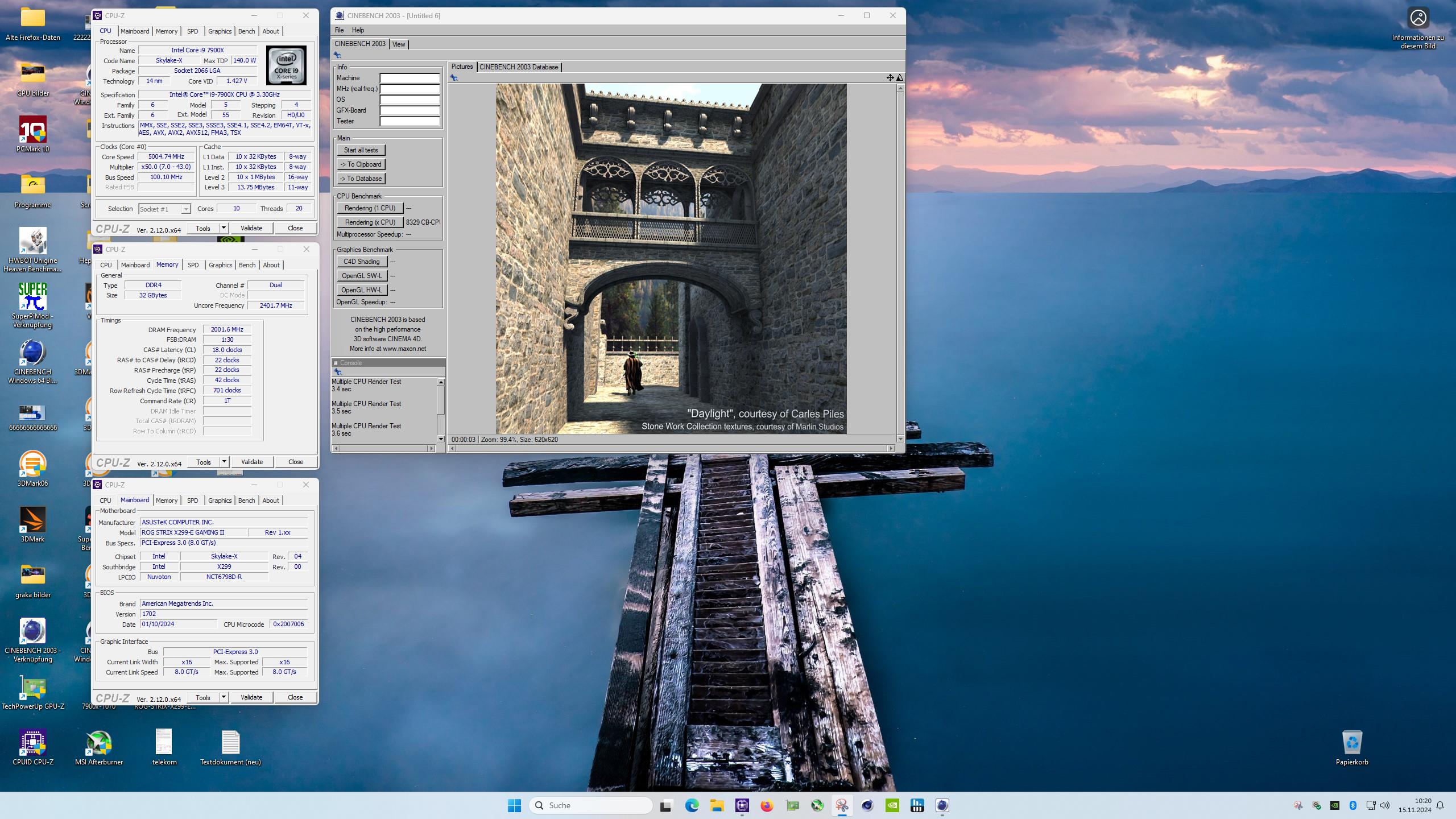Click the Console scrollbar up arrow
The width and height of the screenshot is (1456, 819).
pyautogui.click(x=441, y=382)
